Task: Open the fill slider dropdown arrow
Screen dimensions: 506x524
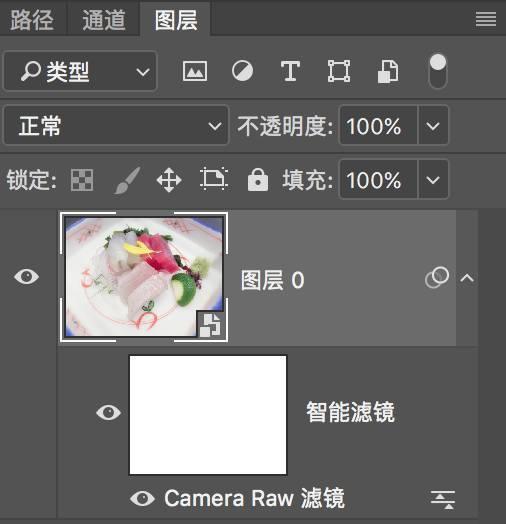Action: [433, 179]
